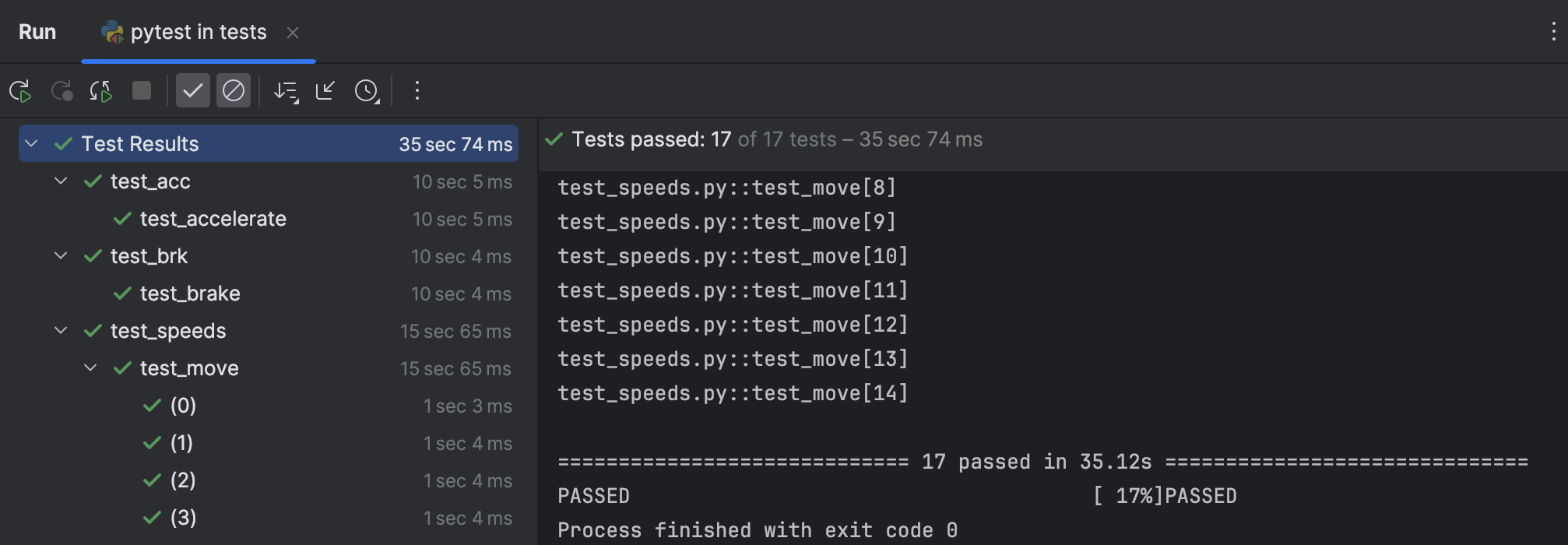The width and height of the screenshot is (1568, 545).
Task: Close the pytest in tests tab
Action: click(x=293, y=33)
